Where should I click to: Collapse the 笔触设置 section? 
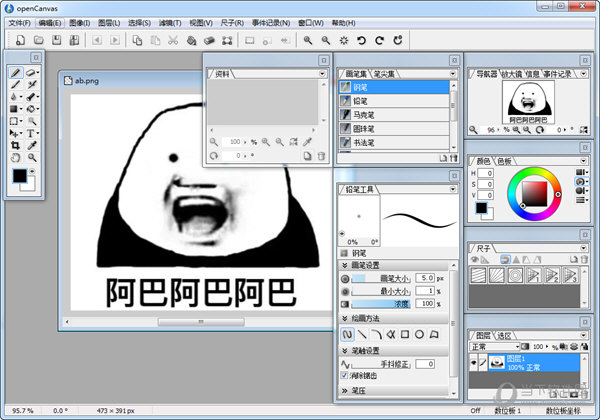(344, 350)
